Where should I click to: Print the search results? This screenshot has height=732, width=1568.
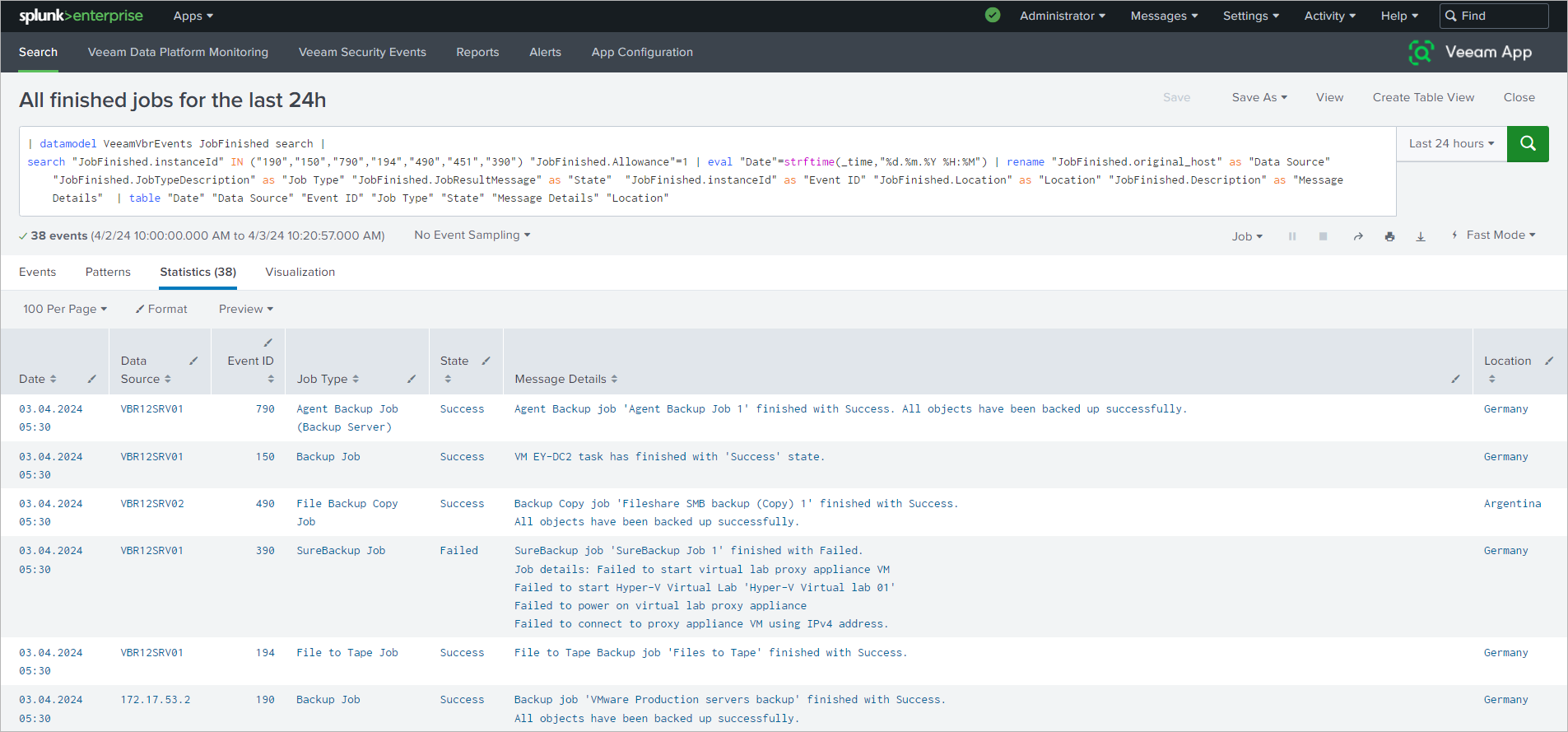[x=1389, y=236]
